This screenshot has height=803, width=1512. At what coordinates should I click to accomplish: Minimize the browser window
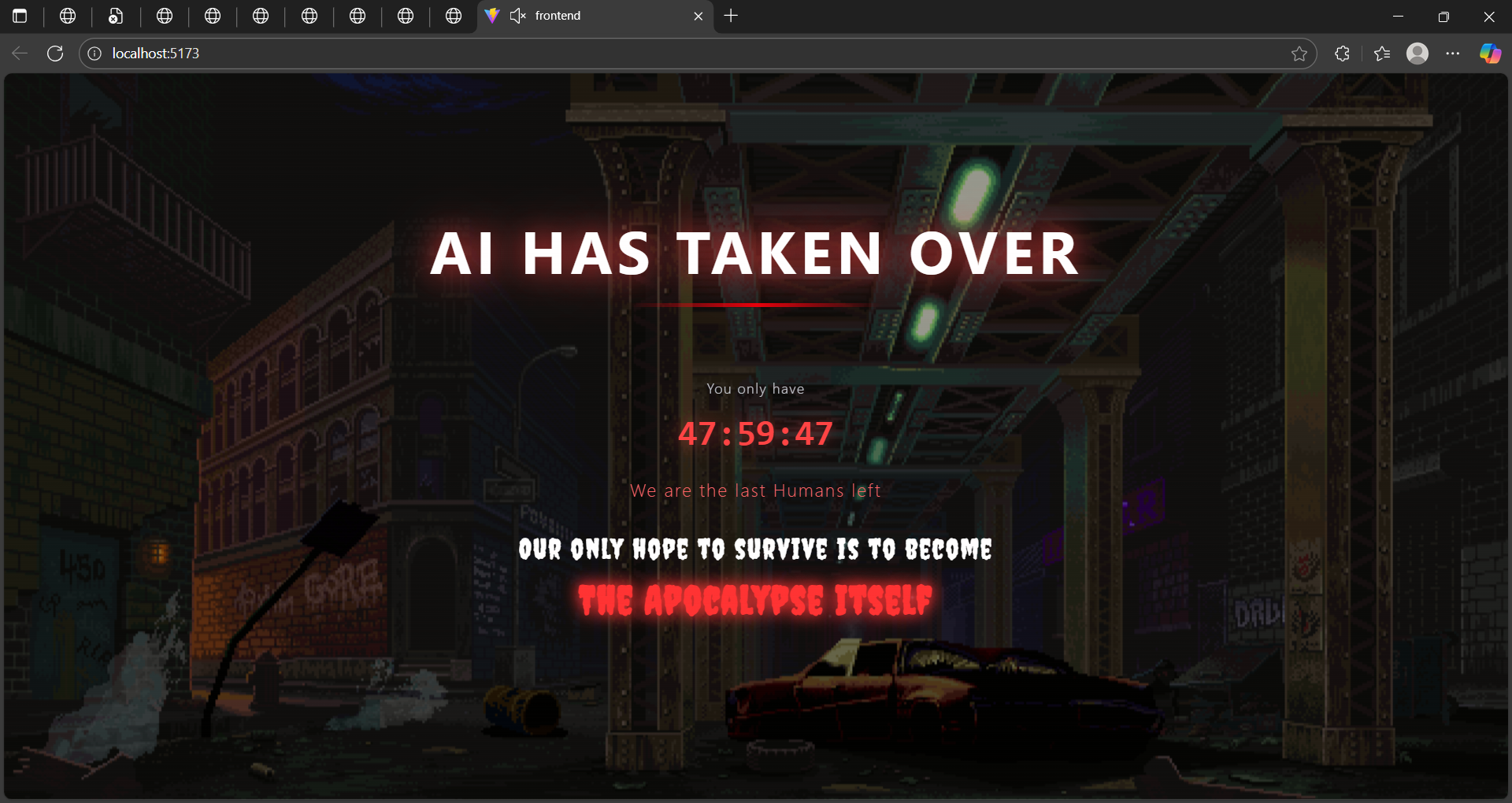pyautogui.click(x=1399, y=16)
